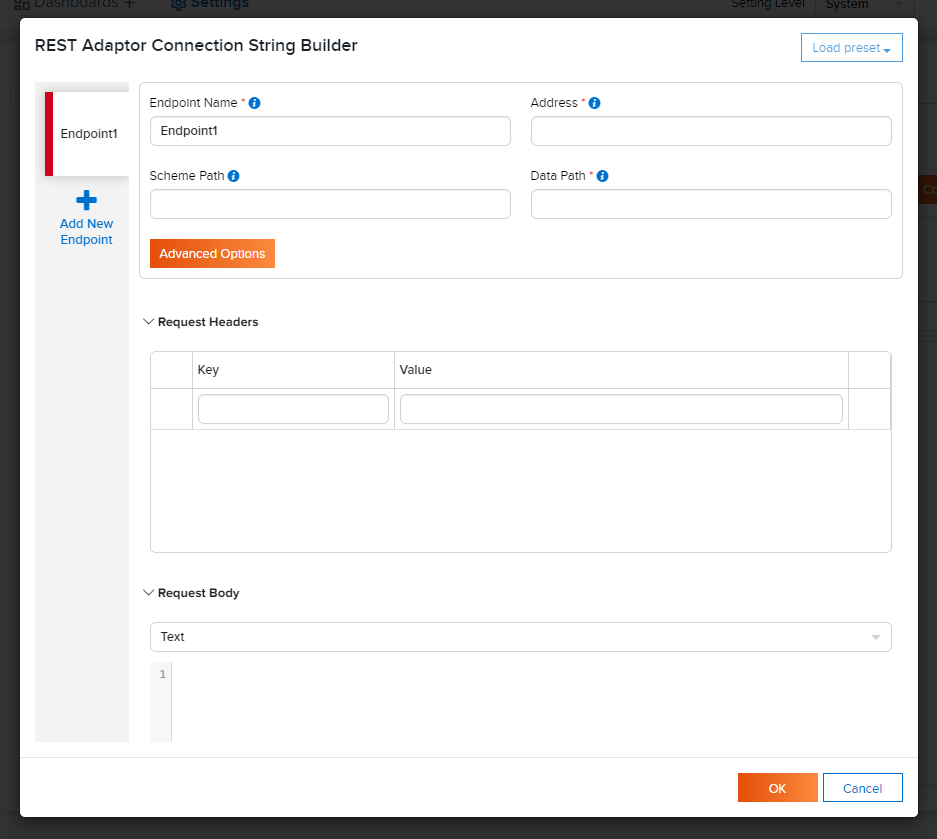
Task: Click the Scheme Path info icon
Action: (x=234, y=176)
